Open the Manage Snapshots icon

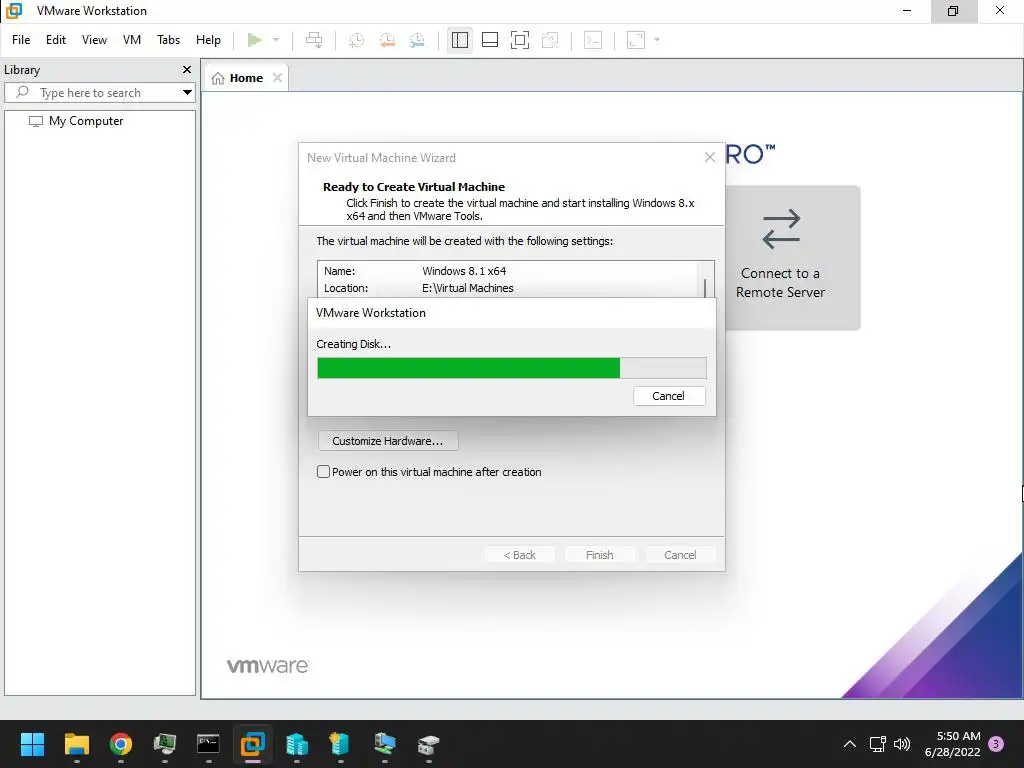(x=417, y=40)
